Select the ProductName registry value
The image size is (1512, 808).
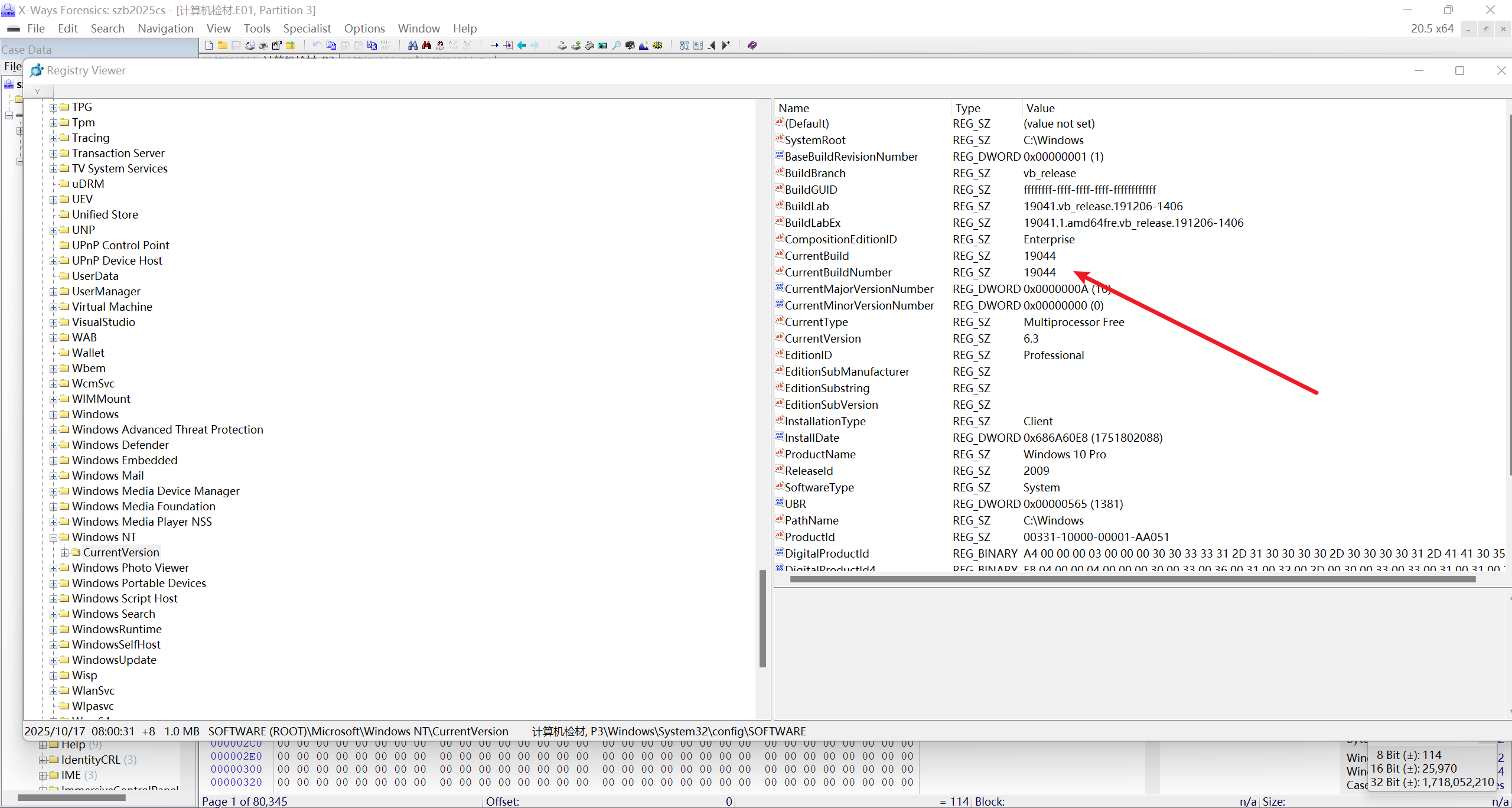[x=820, y=454]
